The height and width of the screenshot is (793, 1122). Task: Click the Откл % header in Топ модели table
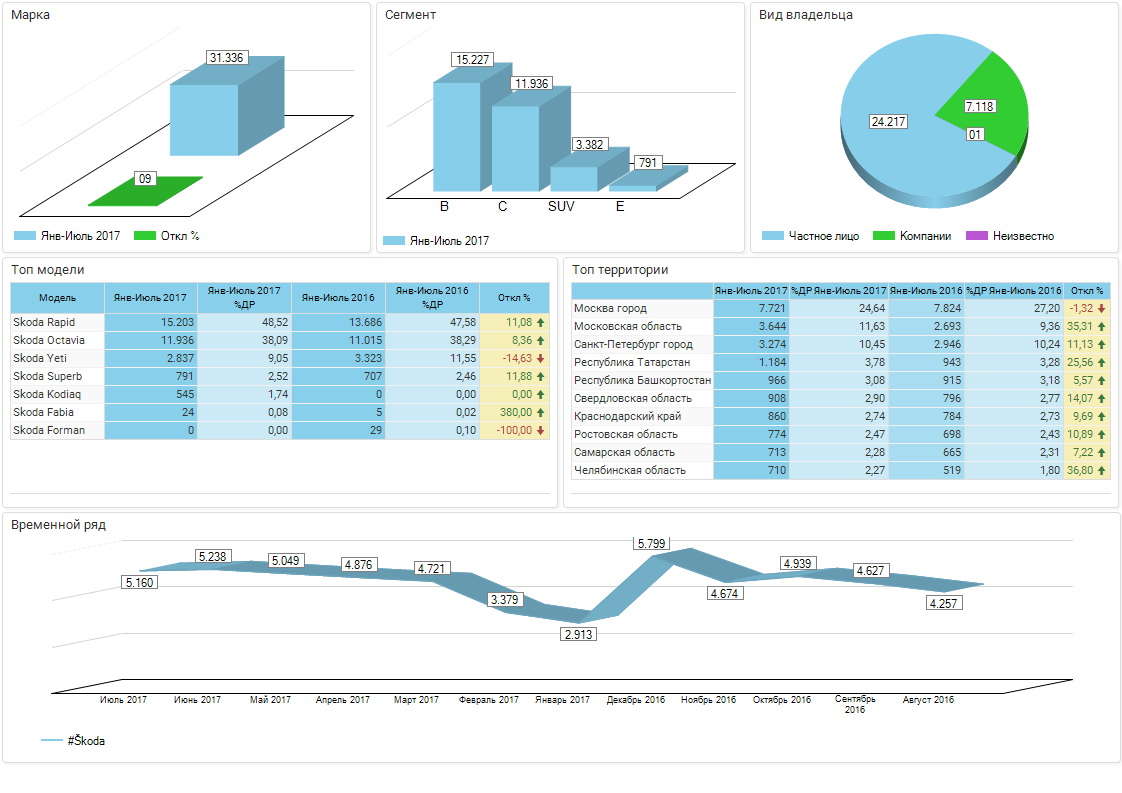coord(514,298)
